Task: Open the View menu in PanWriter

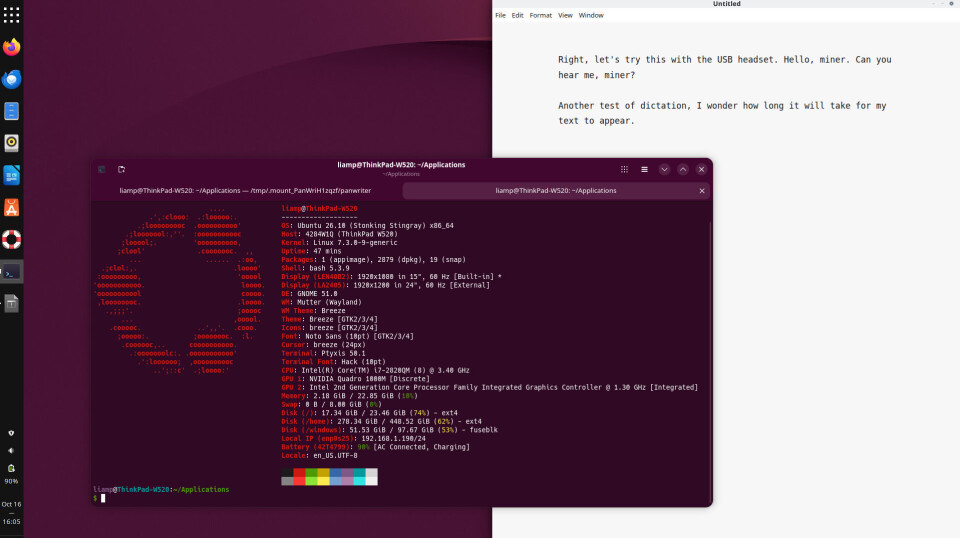Action: (565, 15)
